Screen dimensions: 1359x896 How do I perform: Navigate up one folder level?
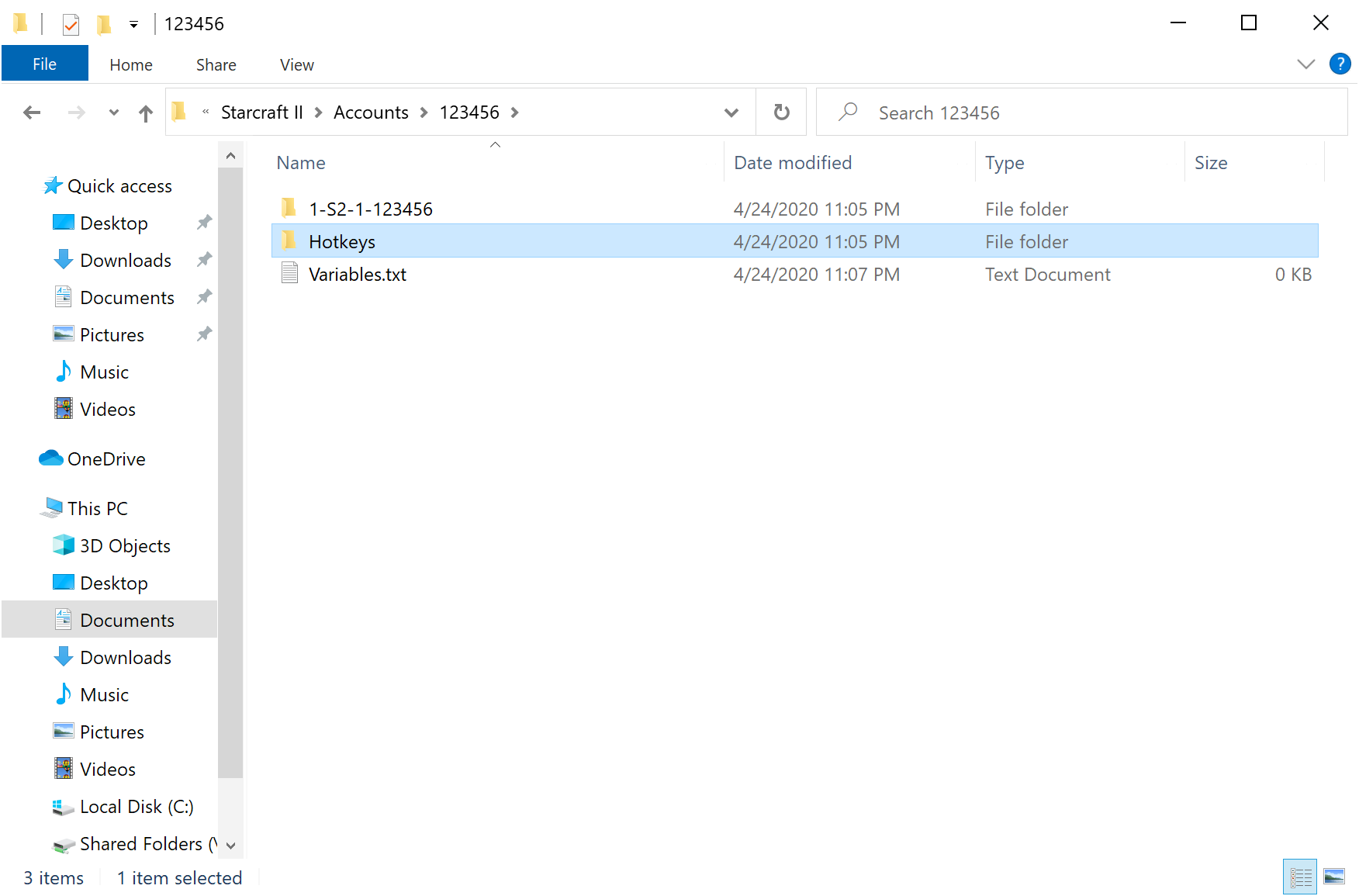(146, 112)
